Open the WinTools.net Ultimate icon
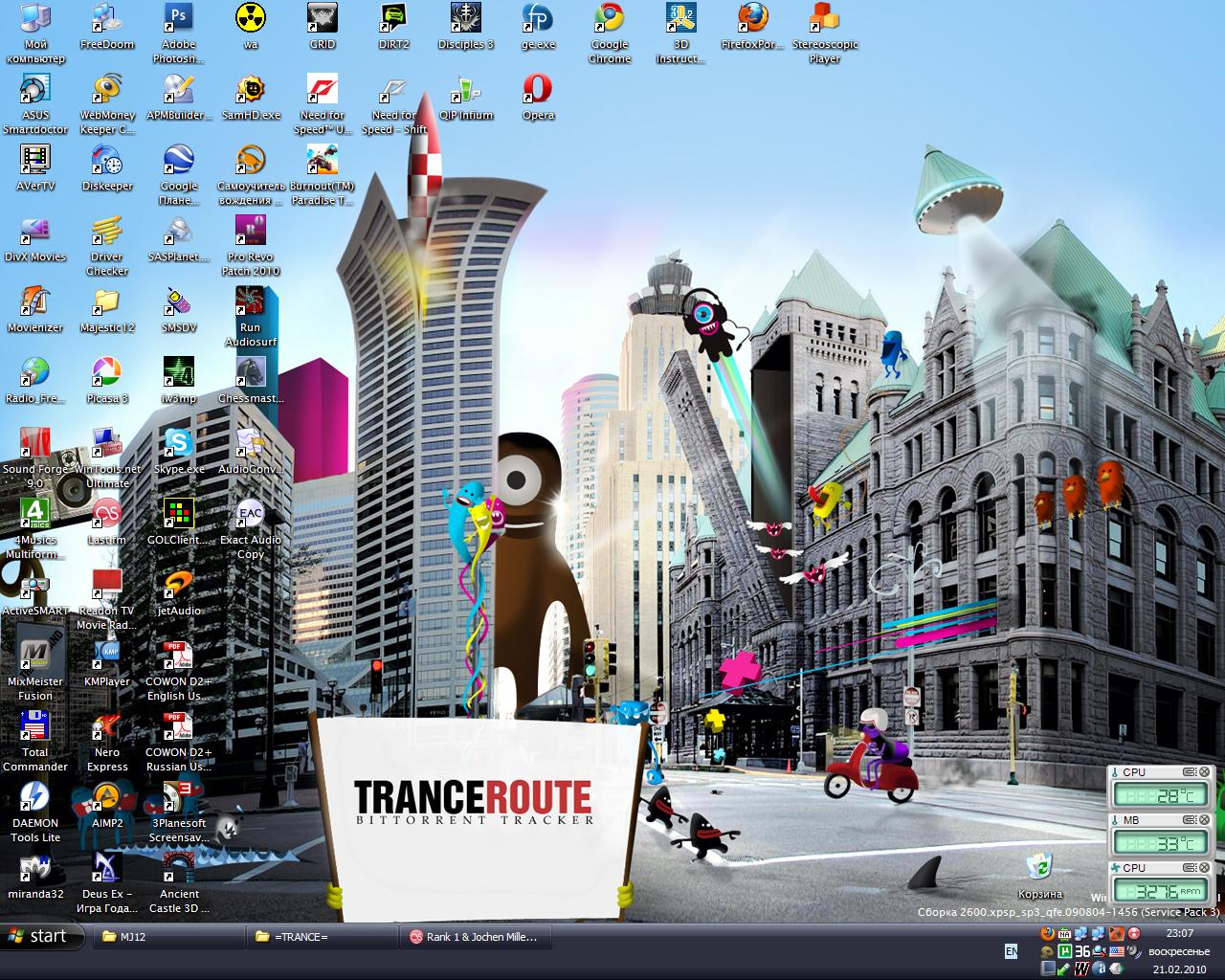1225x980 pixels. pyautogui.click(x=107, y=458)
